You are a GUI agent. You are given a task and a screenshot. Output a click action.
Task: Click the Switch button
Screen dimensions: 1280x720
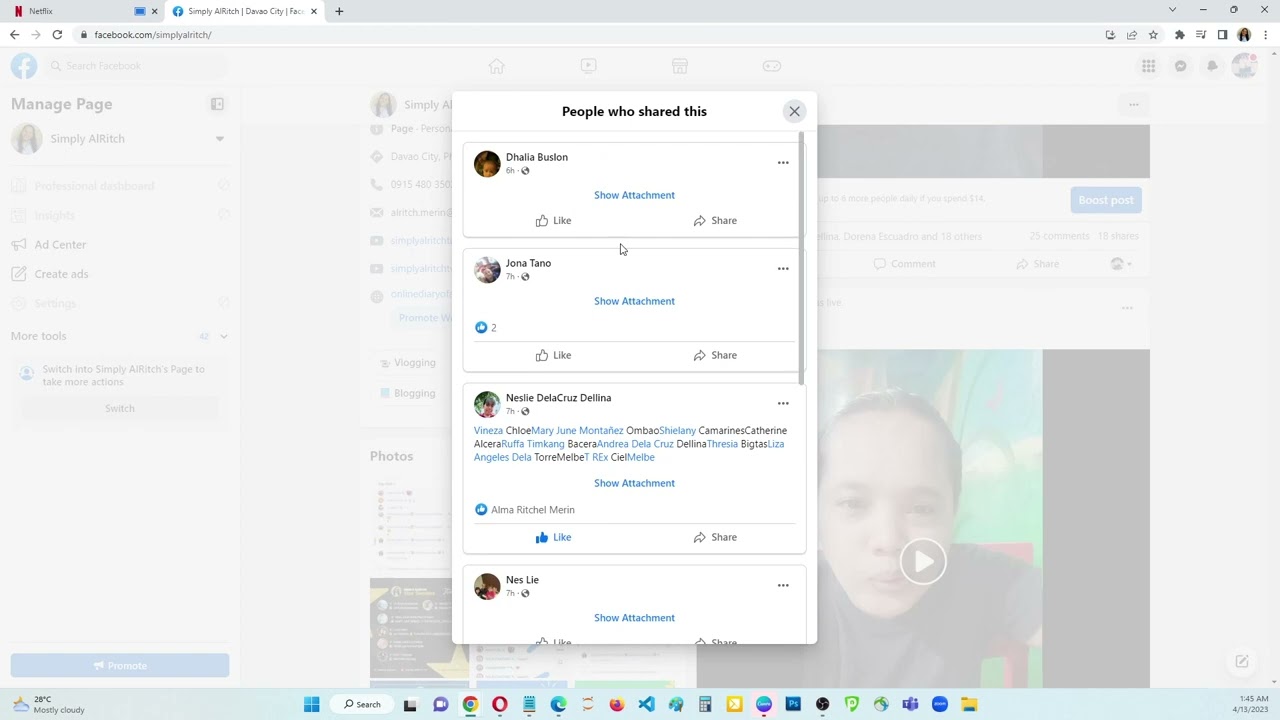[x=120, y=408]
